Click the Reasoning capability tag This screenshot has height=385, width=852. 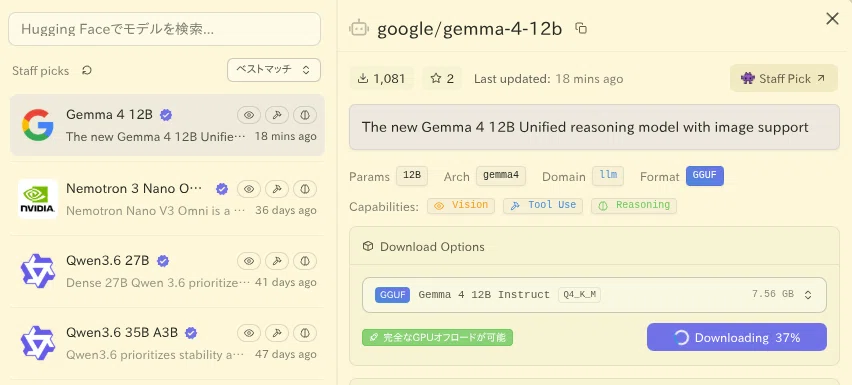(x=634, y=205)
